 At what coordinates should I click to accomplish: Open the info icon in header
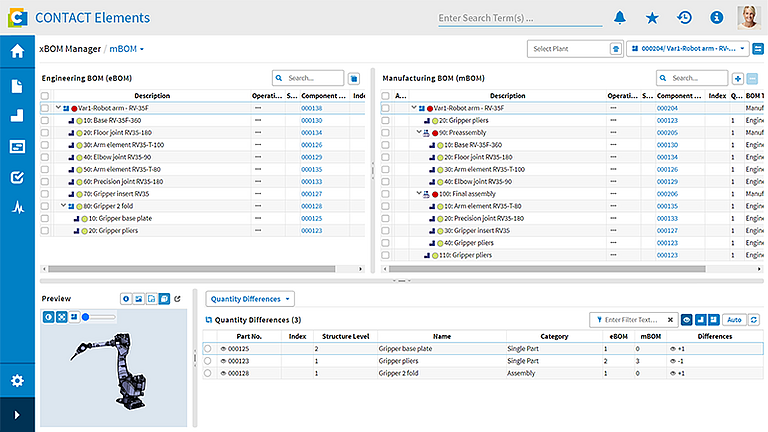(x=717, y=18)
